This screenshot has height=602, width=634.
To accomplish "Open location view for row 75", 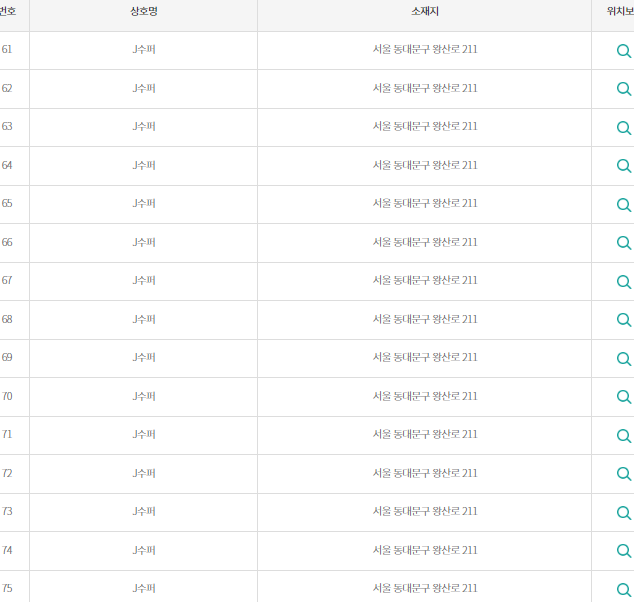I will click(x=624, y=589).
